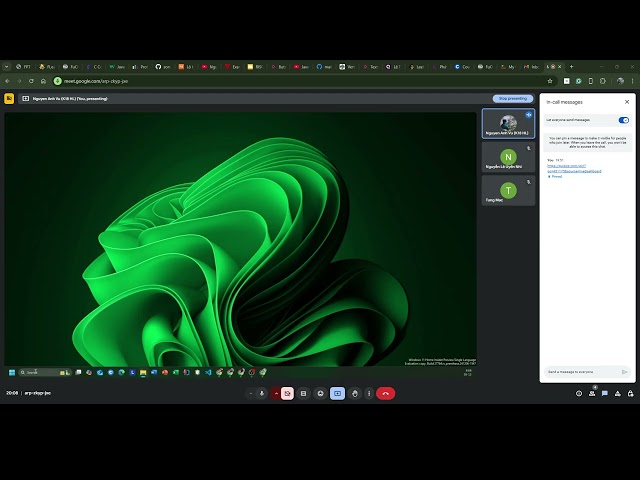Switch to the Cou browser tab
Image resolution: width=640 pixels, height=480 pixels.
click(463, 67)
